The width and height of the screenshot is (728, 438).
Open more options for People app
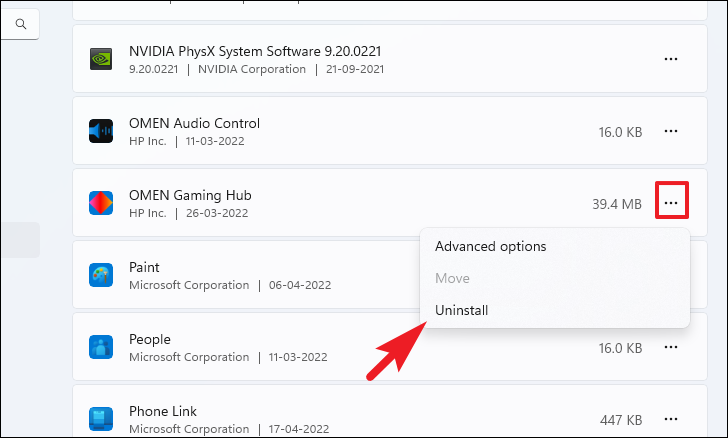click(671, 347)
